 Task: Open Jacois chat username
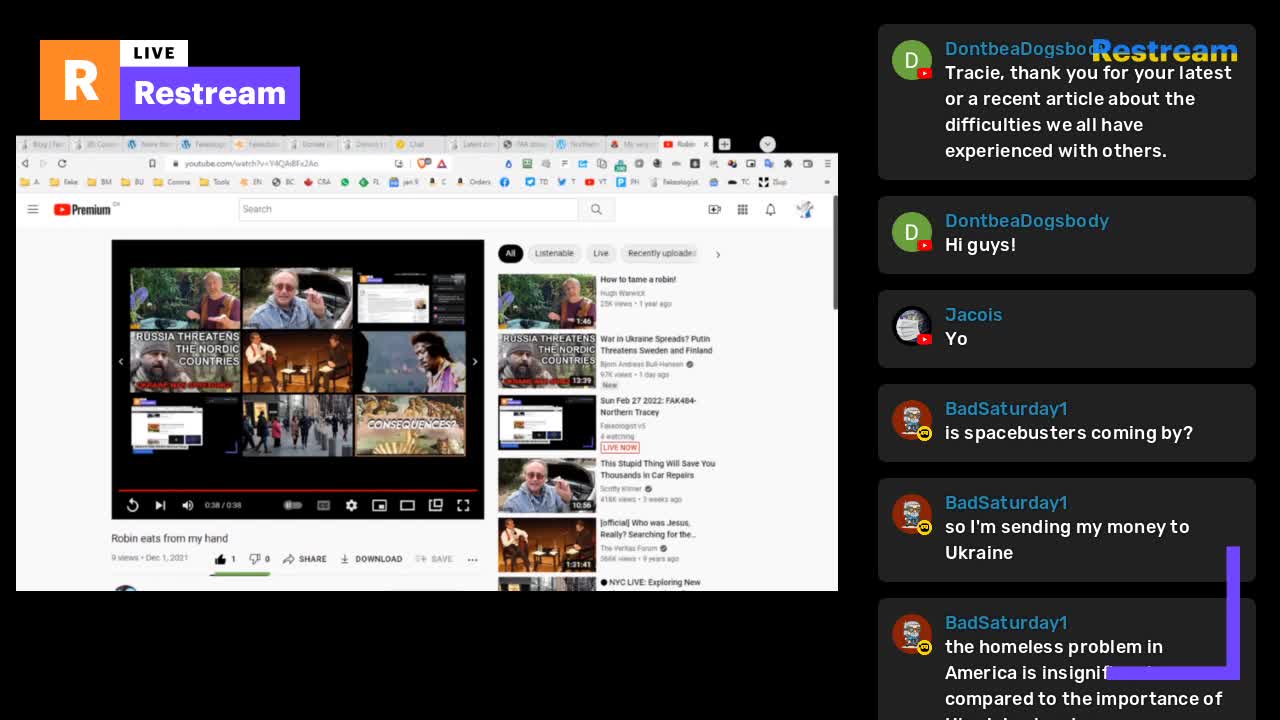[x=973, y=314]
